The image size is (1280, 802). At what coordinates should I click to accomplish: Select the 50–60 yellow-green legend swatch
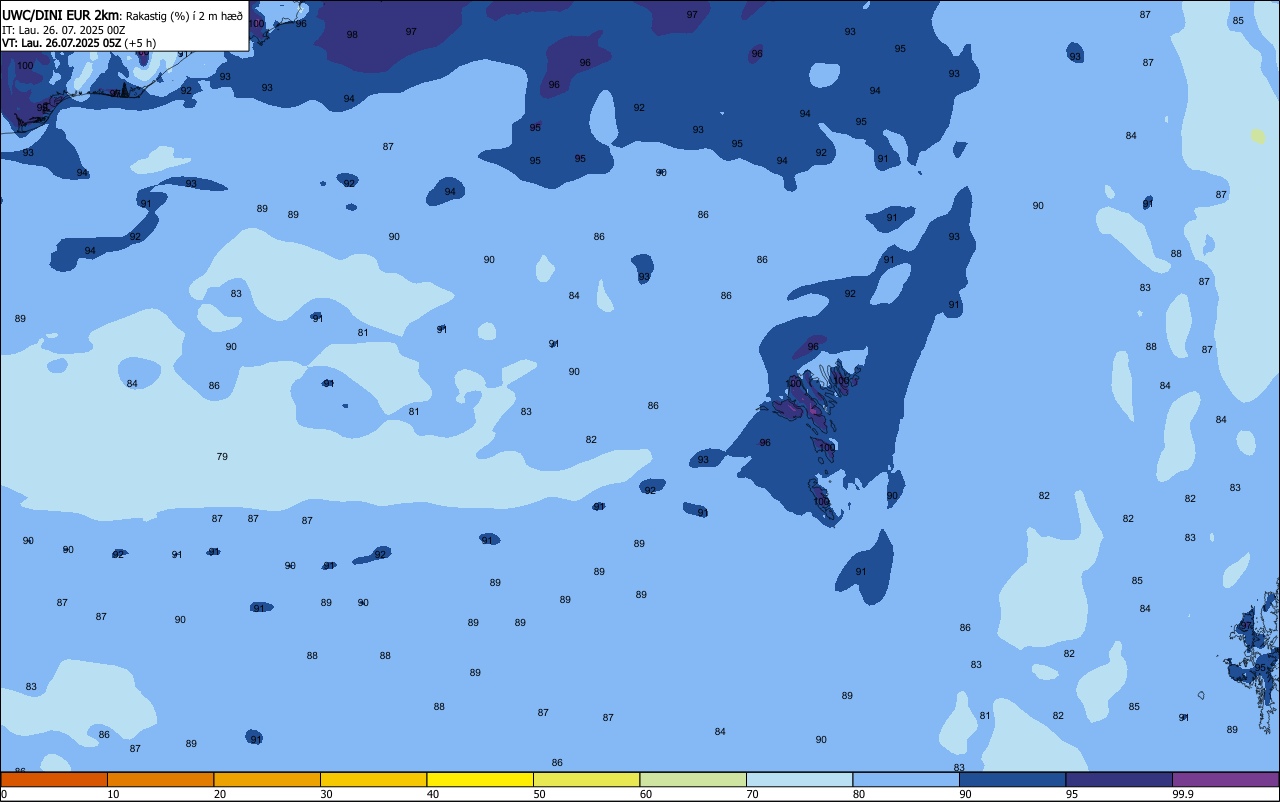click(x=586, y=779)
